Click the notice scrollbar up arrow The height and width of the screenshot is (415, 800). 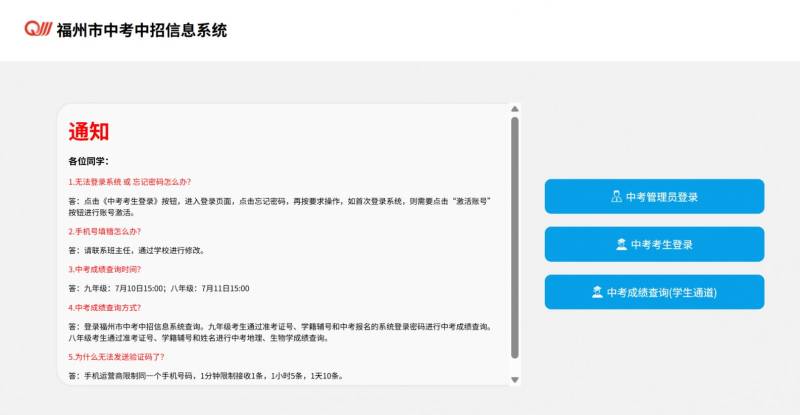pyautogui.click(x=515, y=110)
